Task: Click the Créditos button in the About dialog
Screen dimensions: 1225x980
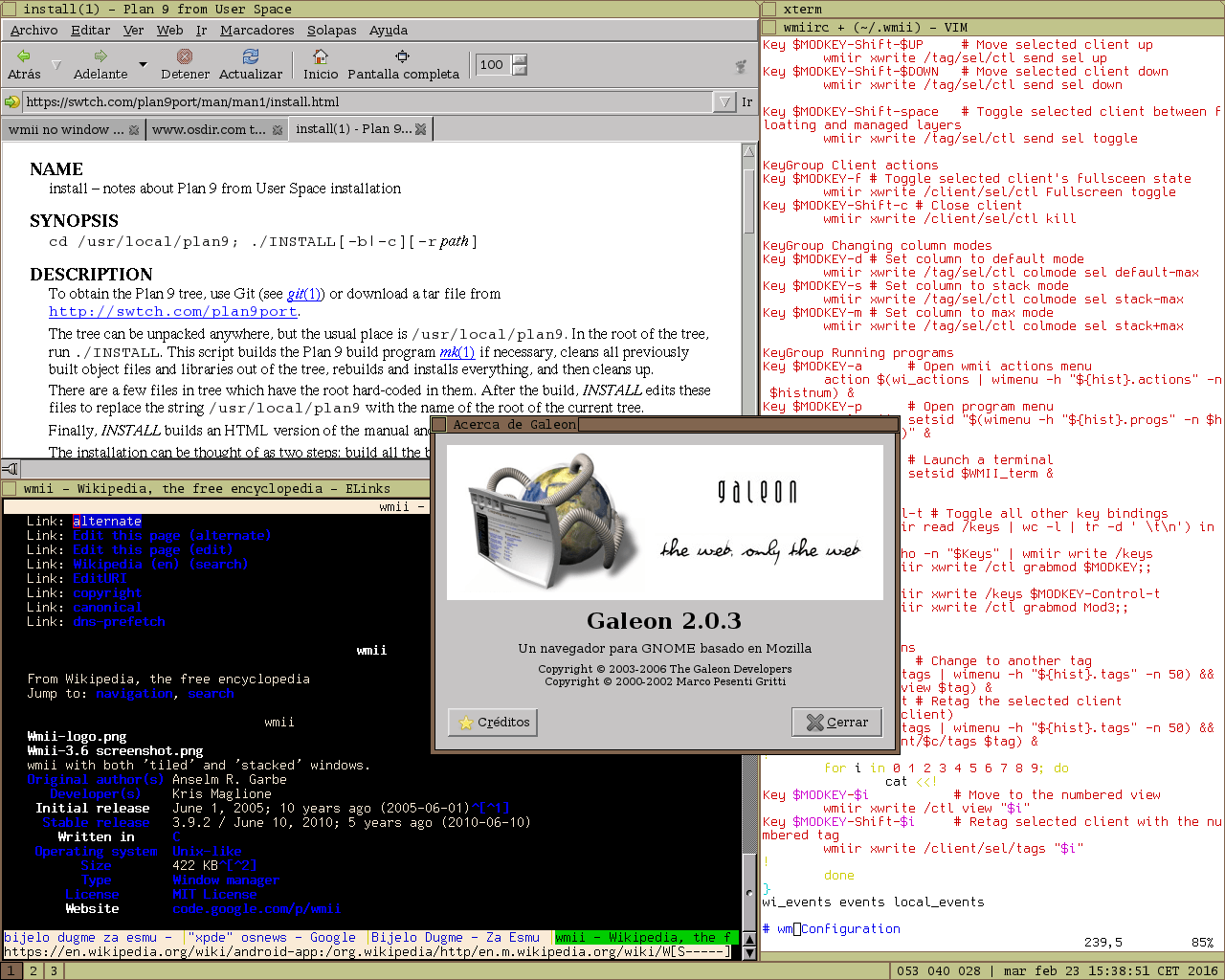Action: coord(493,723)
